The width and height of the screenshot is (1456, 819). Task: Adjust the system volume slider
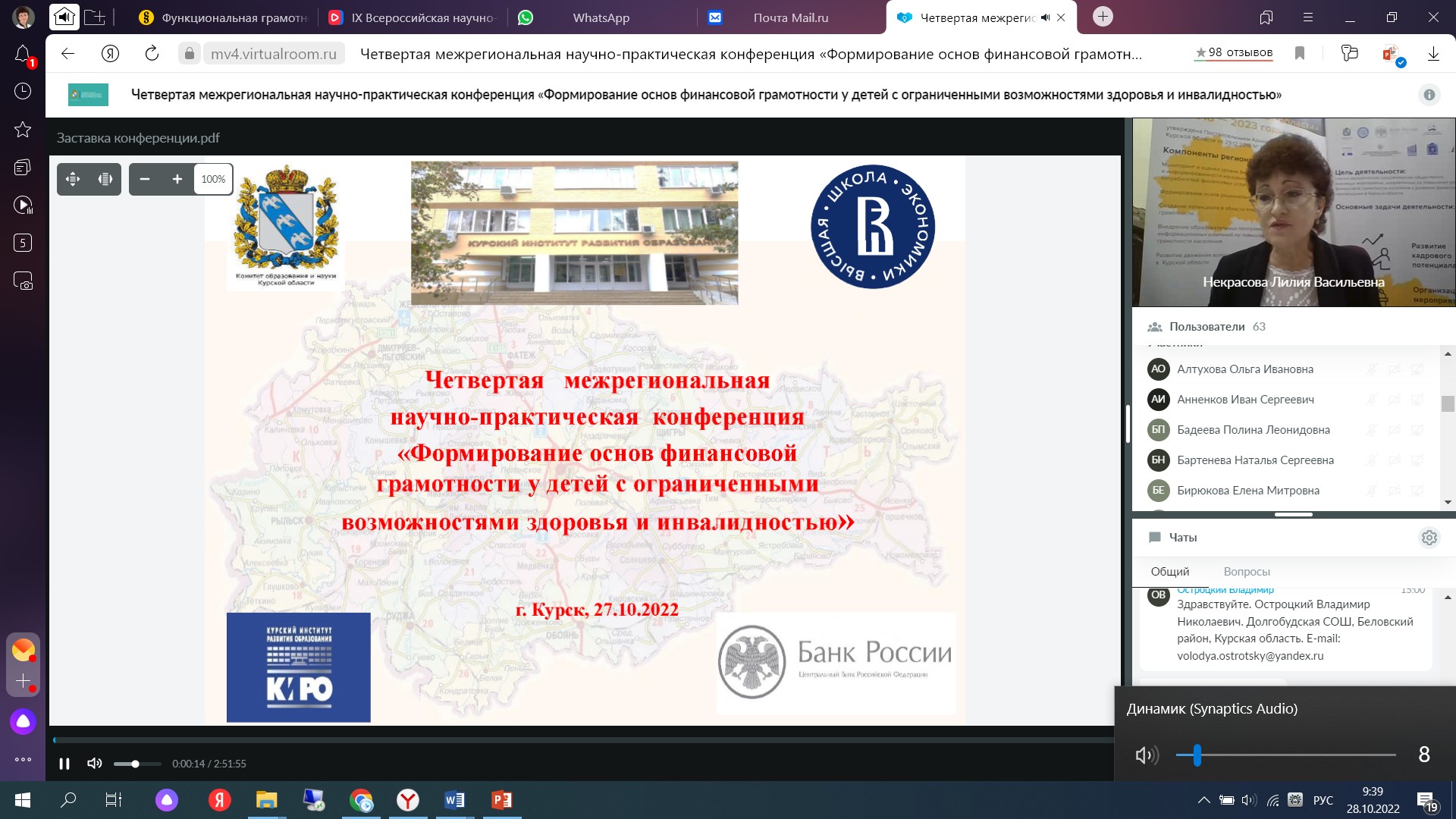point(1197,755)
